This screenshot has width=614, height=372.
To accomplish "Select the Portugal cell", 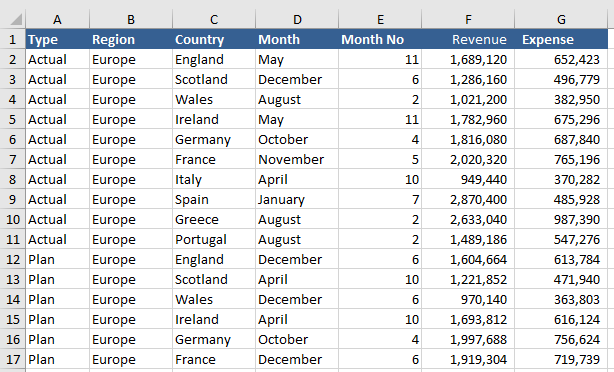I will pyautogui.click(x=214, y=239).
